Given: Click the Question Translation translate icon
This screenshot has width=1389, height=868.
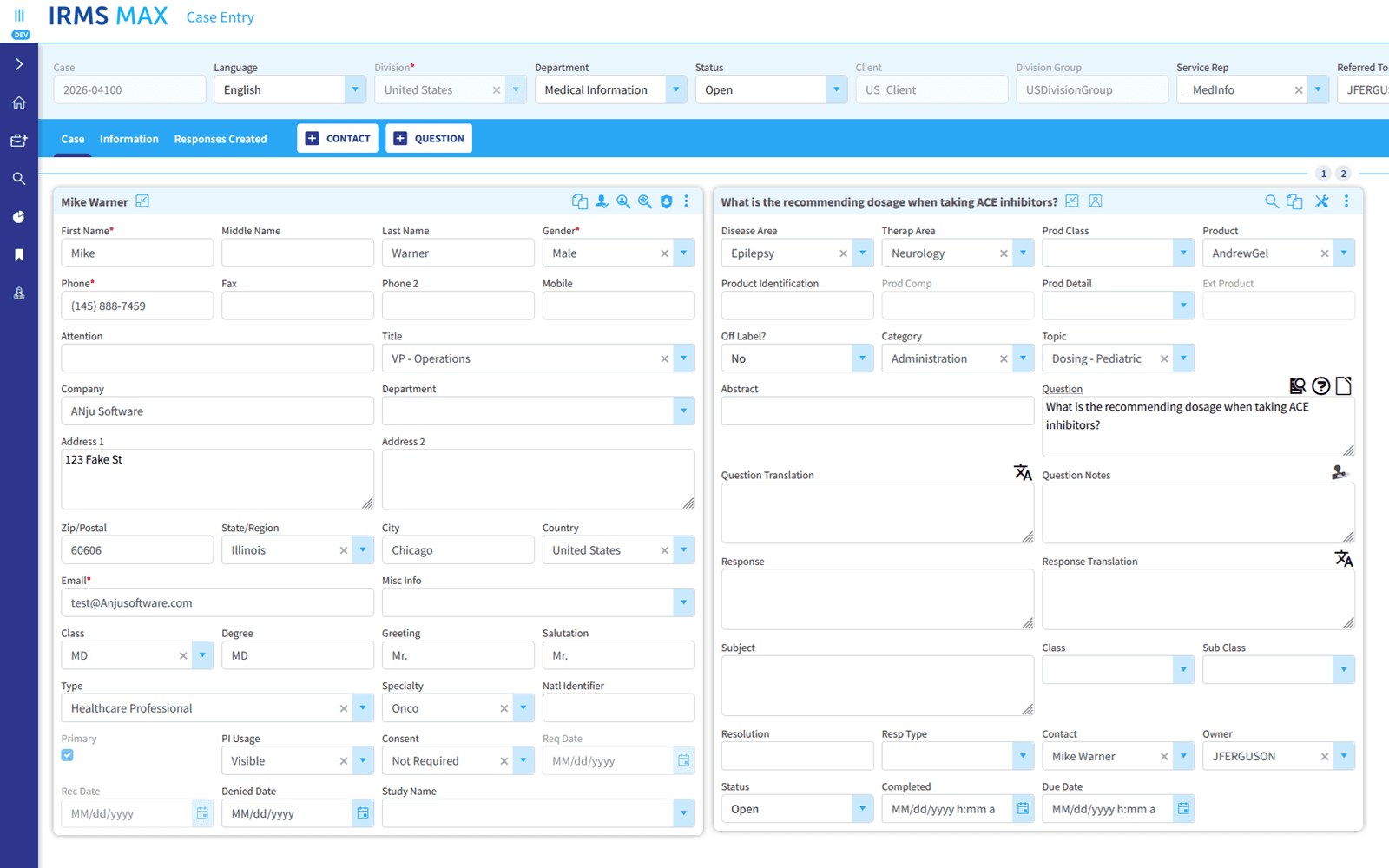Looking at the screenshot, I should pos(1024,472).
